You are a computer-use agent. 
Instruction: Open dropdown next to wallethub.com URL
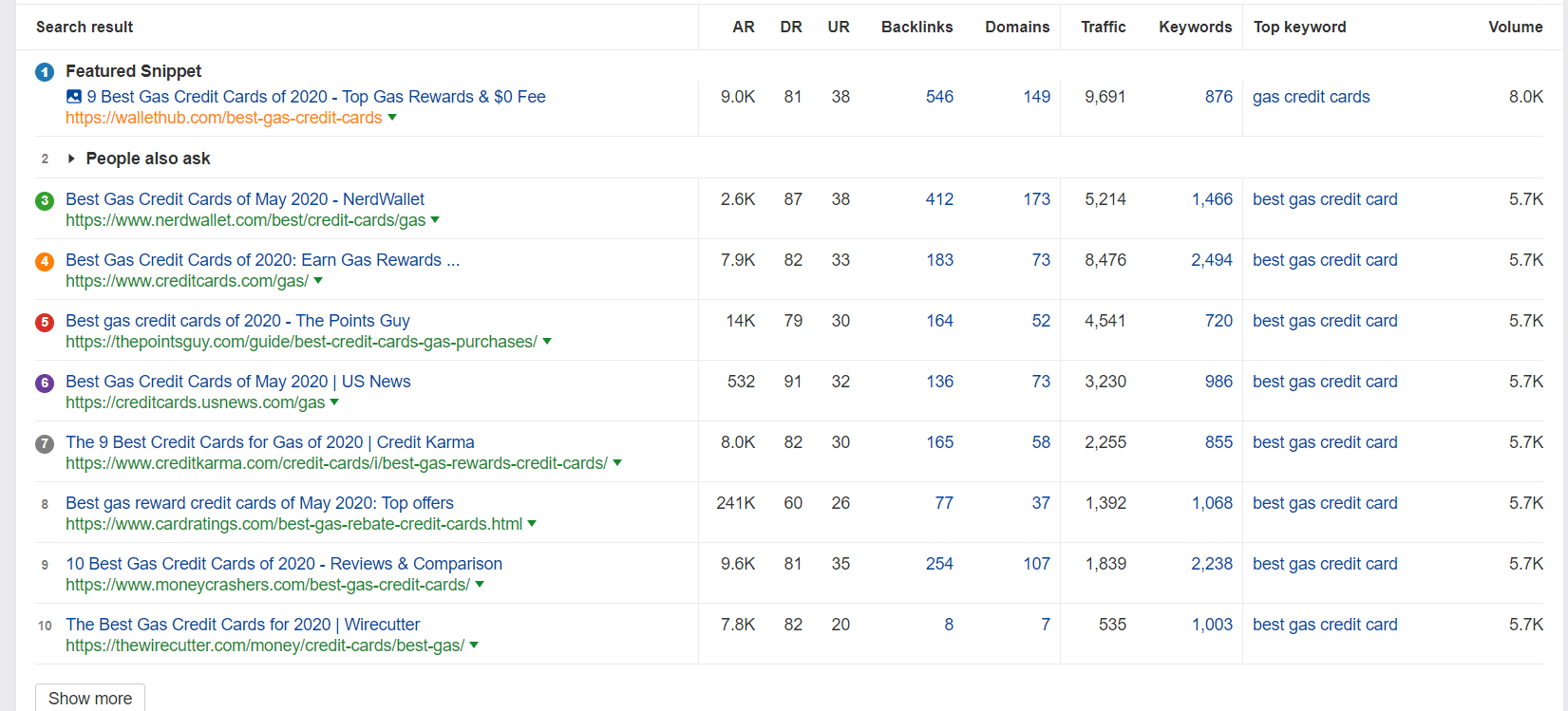[392, 118]
